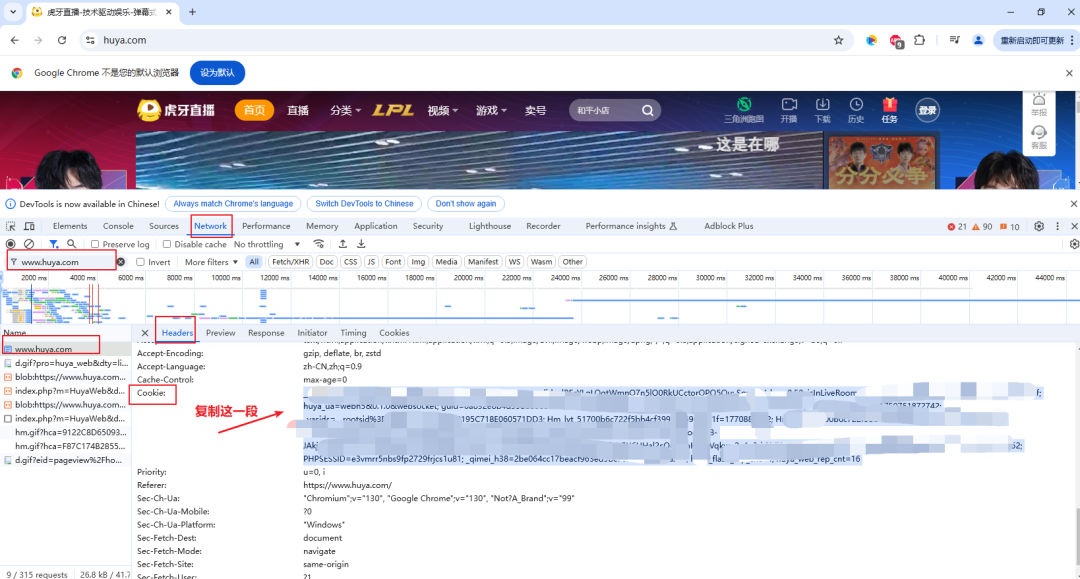Open the Response tab of request

pyautogui.click(x=266, y=333)
